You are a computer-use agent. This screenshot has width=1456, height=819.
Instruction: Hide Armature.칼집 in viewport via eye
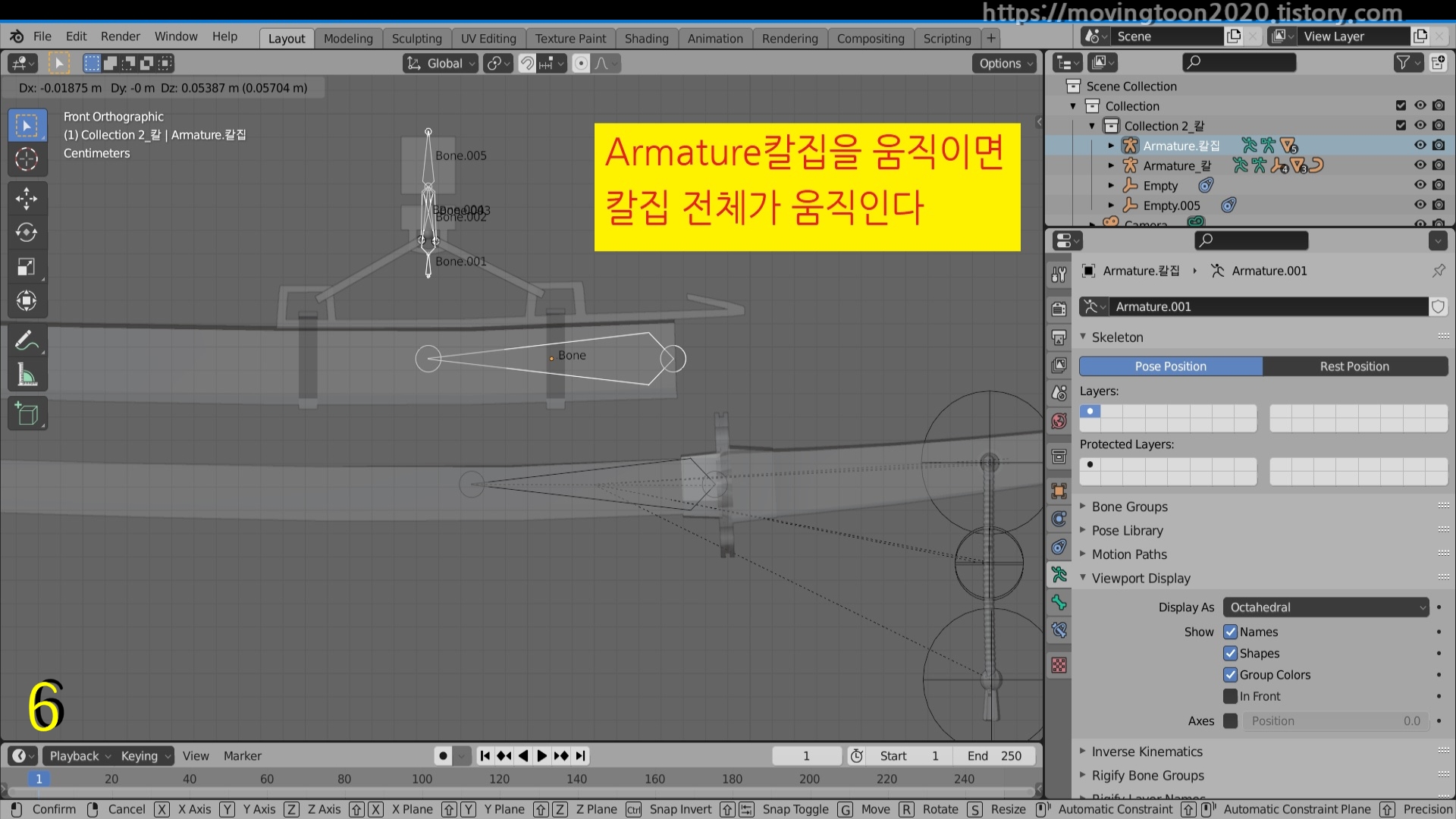1420,145
